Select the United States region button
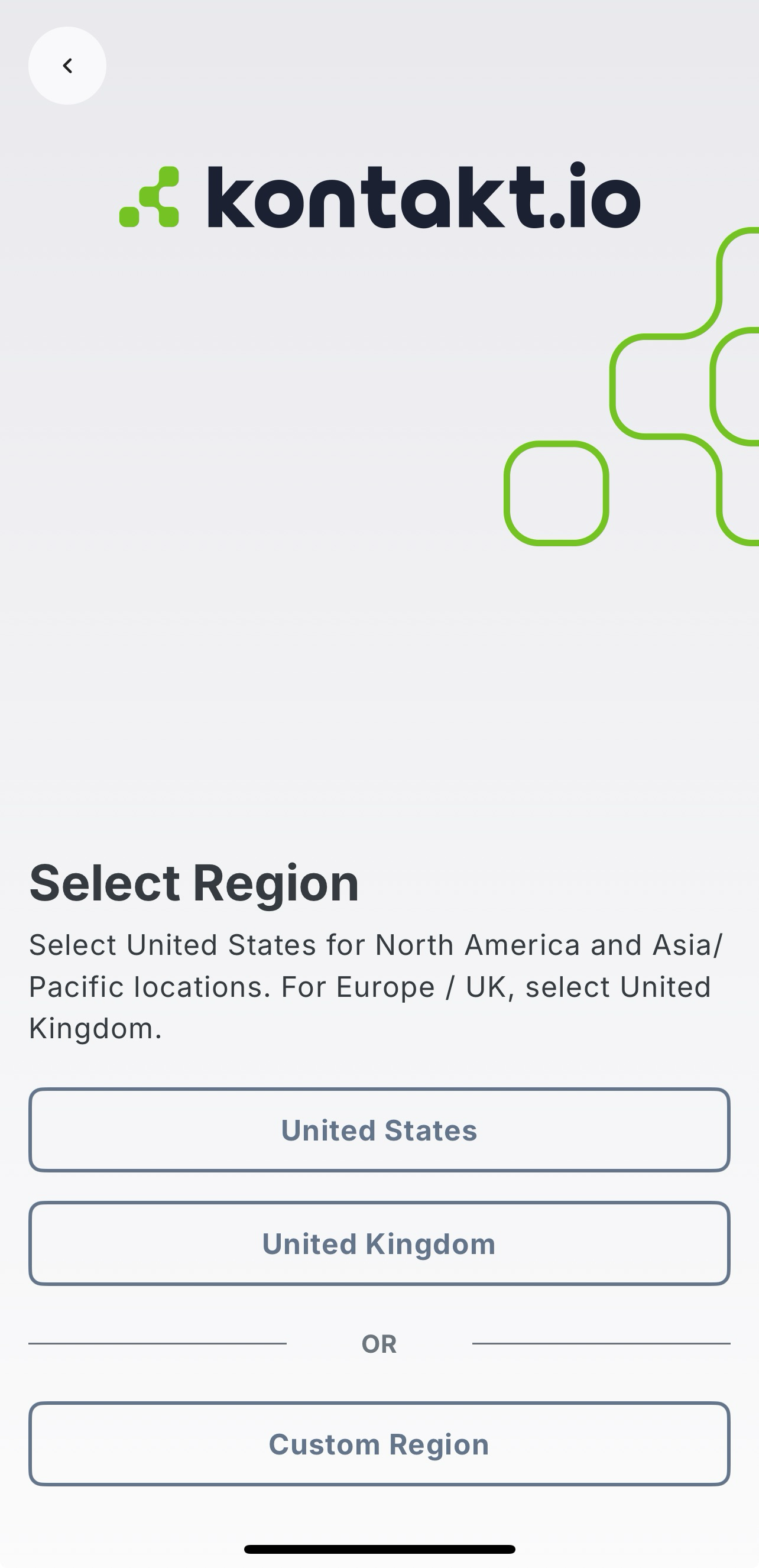 click(x=379, y=1130)
